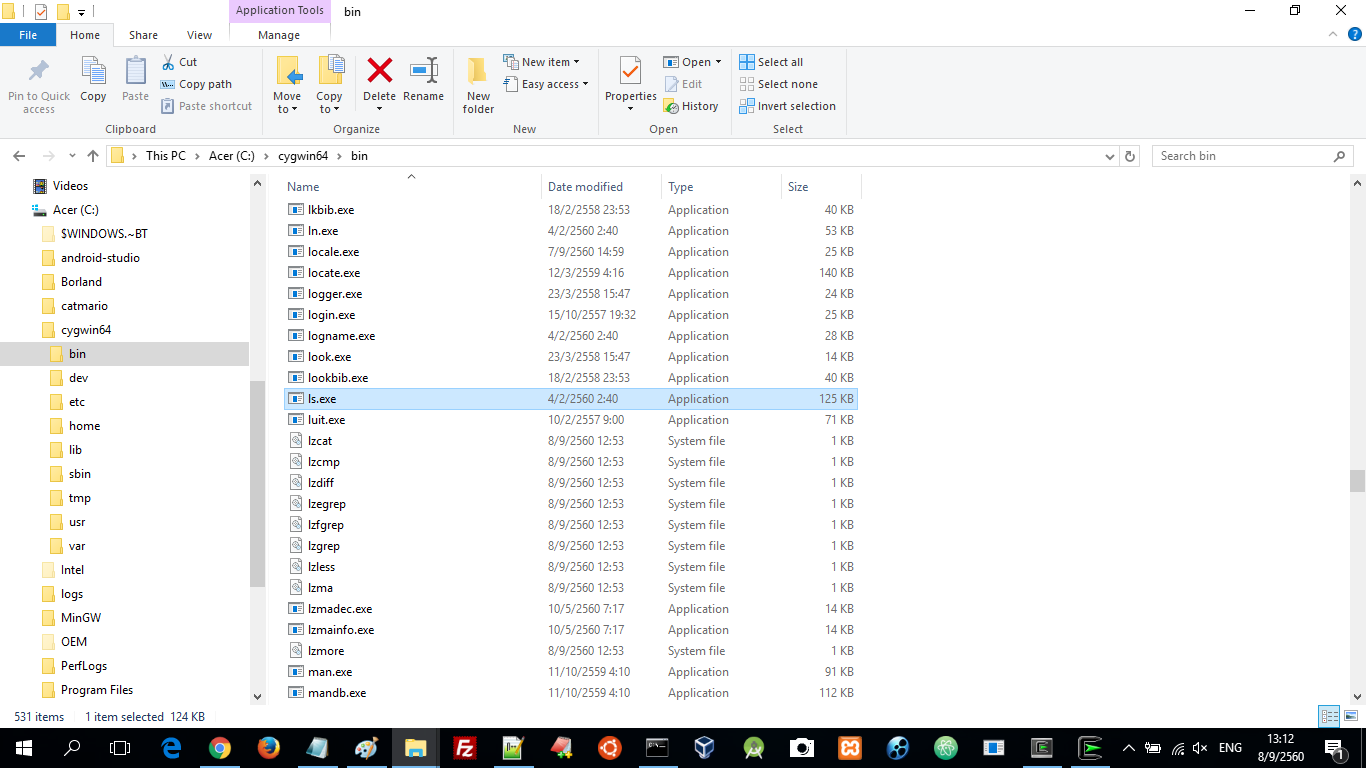This screenshot has width=1366, height=768.
Task: Switch to Large icons view layout
Action: (x=1350, y=716)
